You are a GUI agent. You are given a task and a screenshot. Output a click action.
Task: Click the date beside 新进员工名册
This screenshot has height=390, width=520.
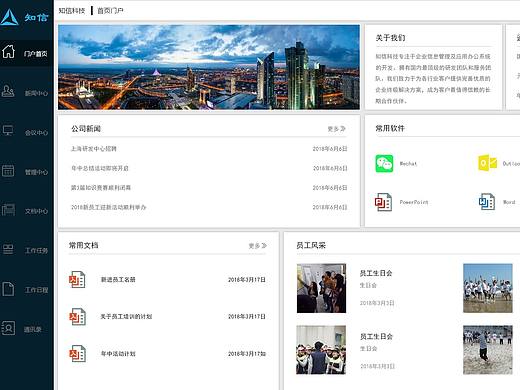coord(247,280)
